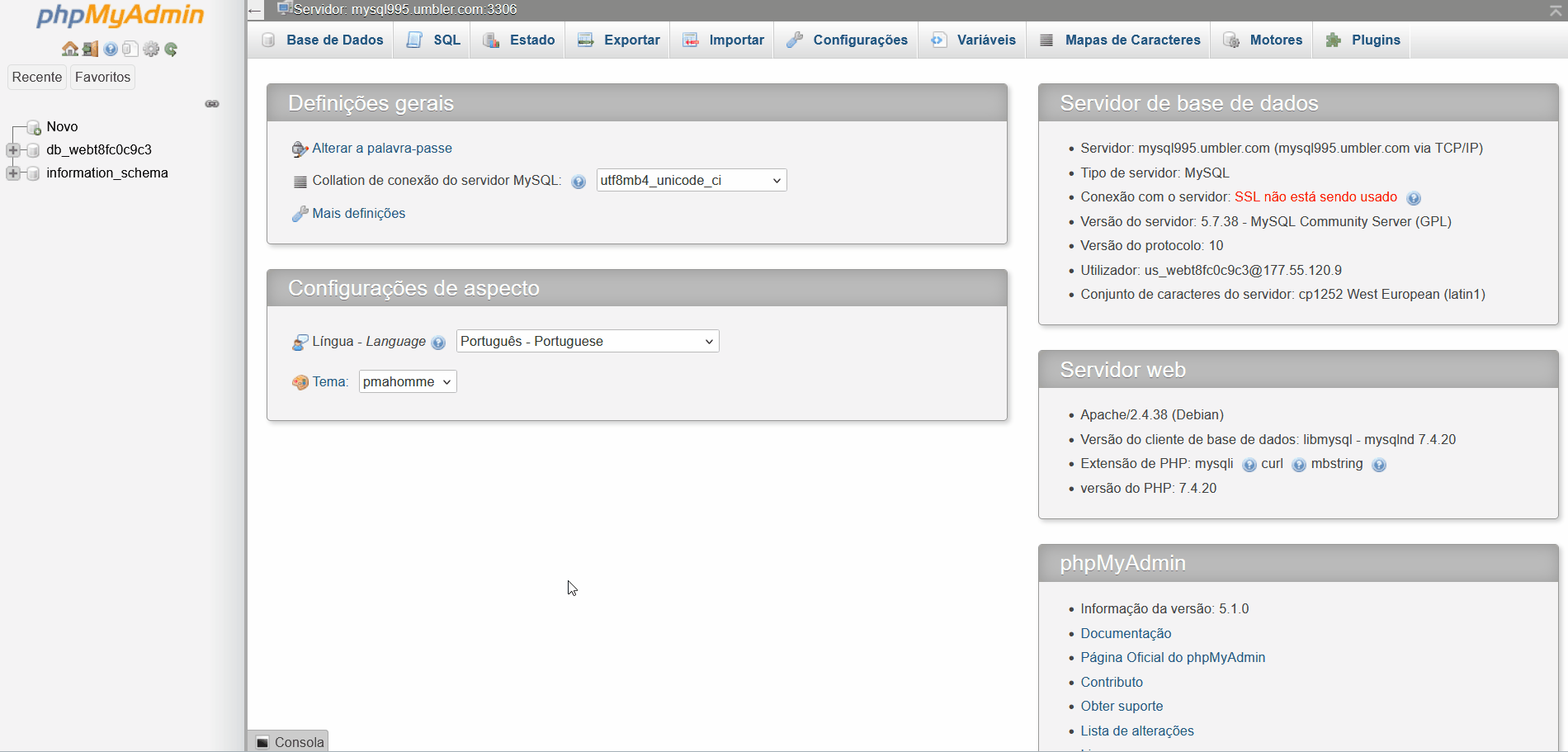Open the Variáveis tab

coord(973,40)
